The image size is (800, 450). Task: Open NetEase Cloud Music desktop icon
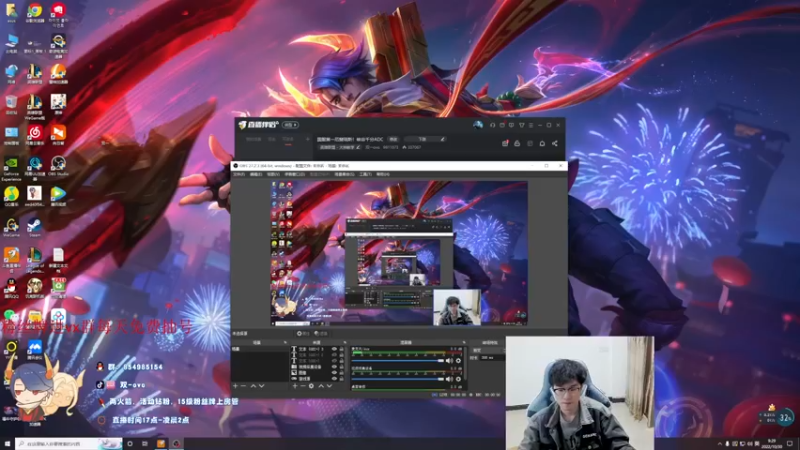(x=35, y=135)
